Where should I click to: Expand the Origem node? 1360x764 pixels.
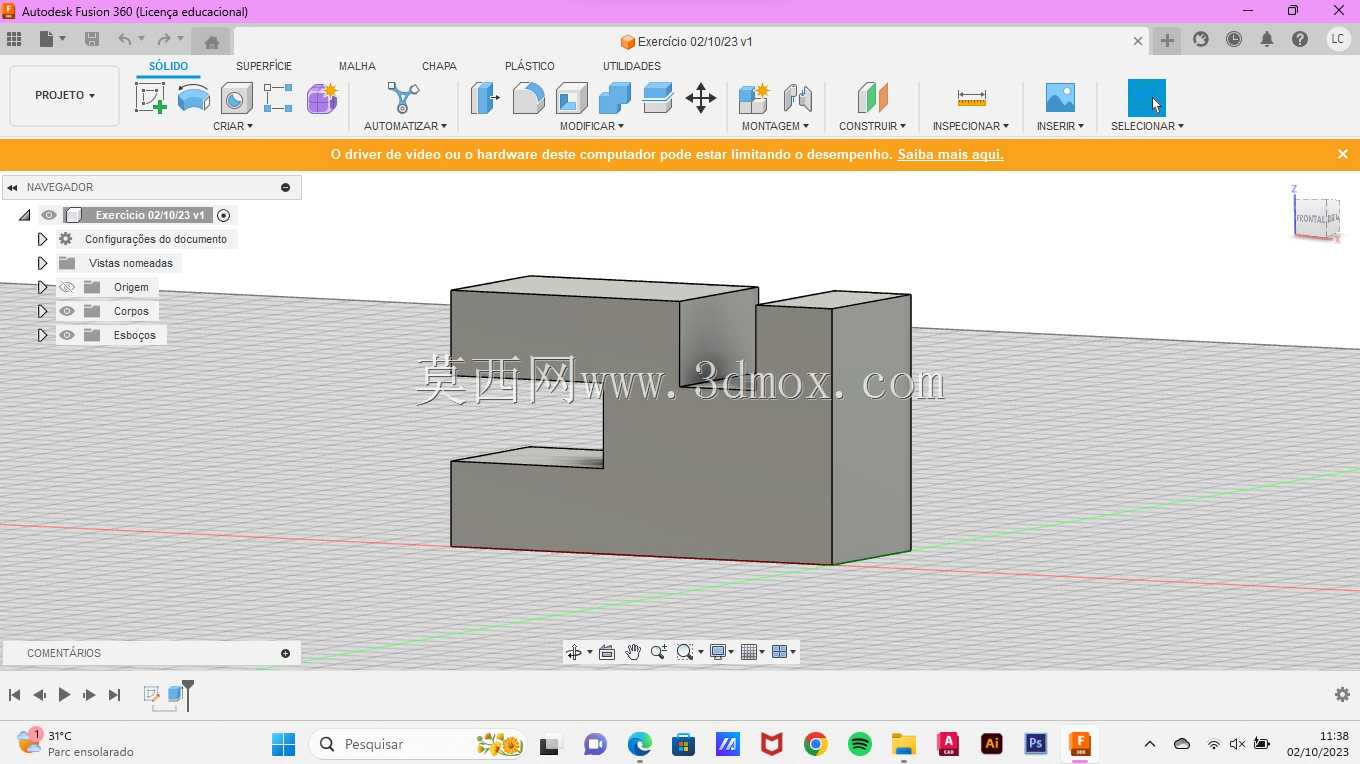(42, 287)
